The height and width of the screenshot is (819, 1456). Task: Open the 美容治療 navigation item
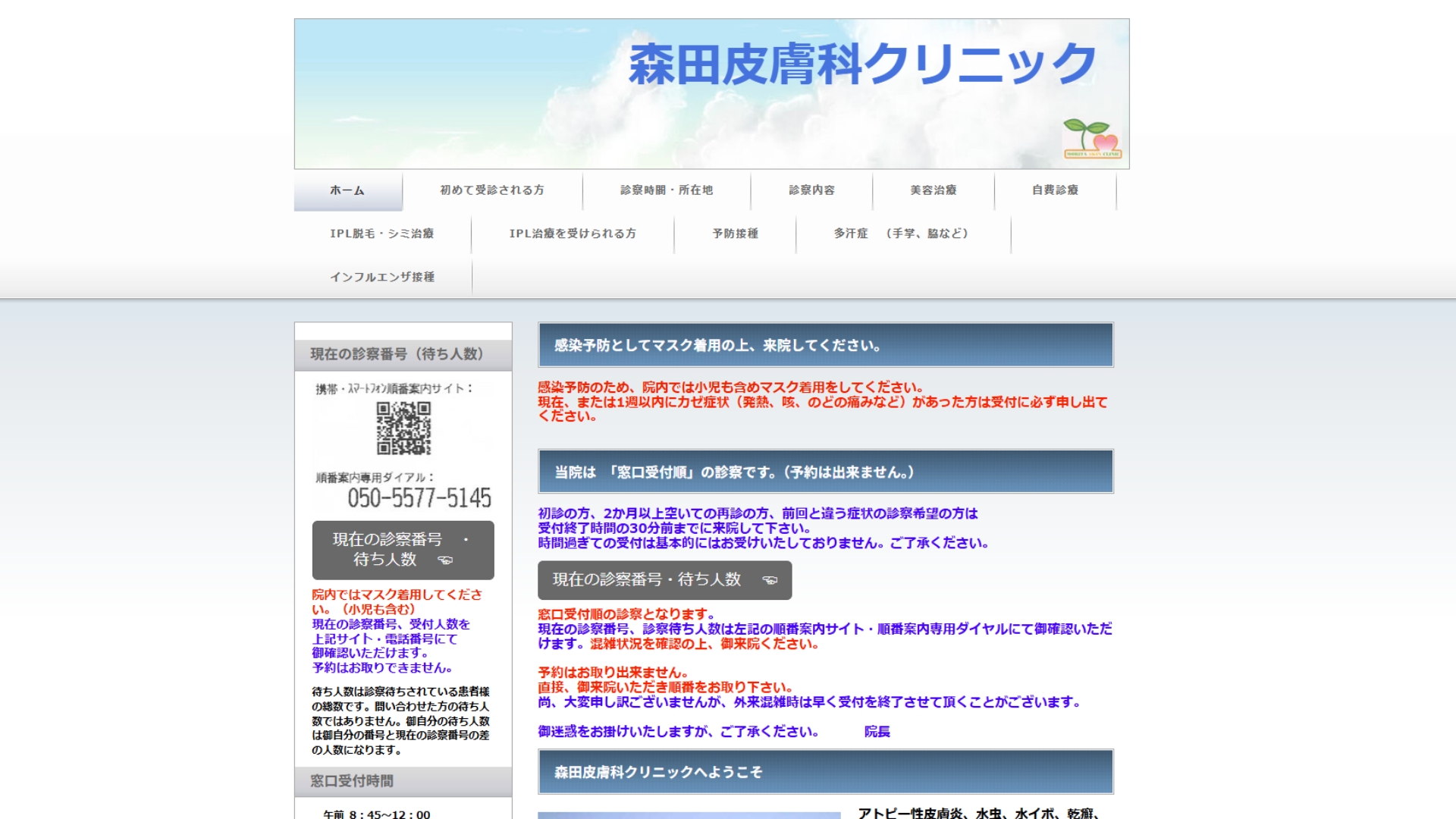tap(933, 190)
